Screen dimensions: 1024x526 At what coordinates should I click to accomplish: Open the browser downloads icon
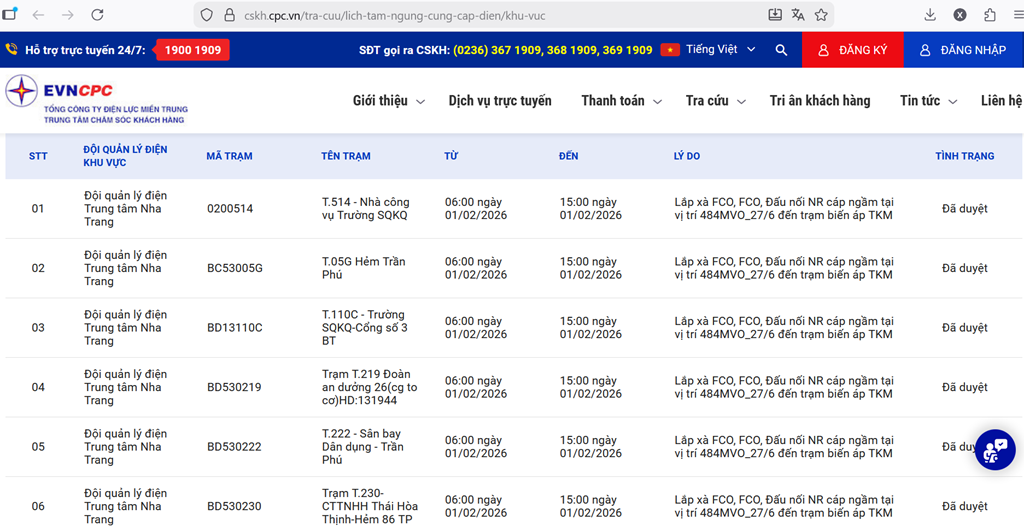coord(930,15)
